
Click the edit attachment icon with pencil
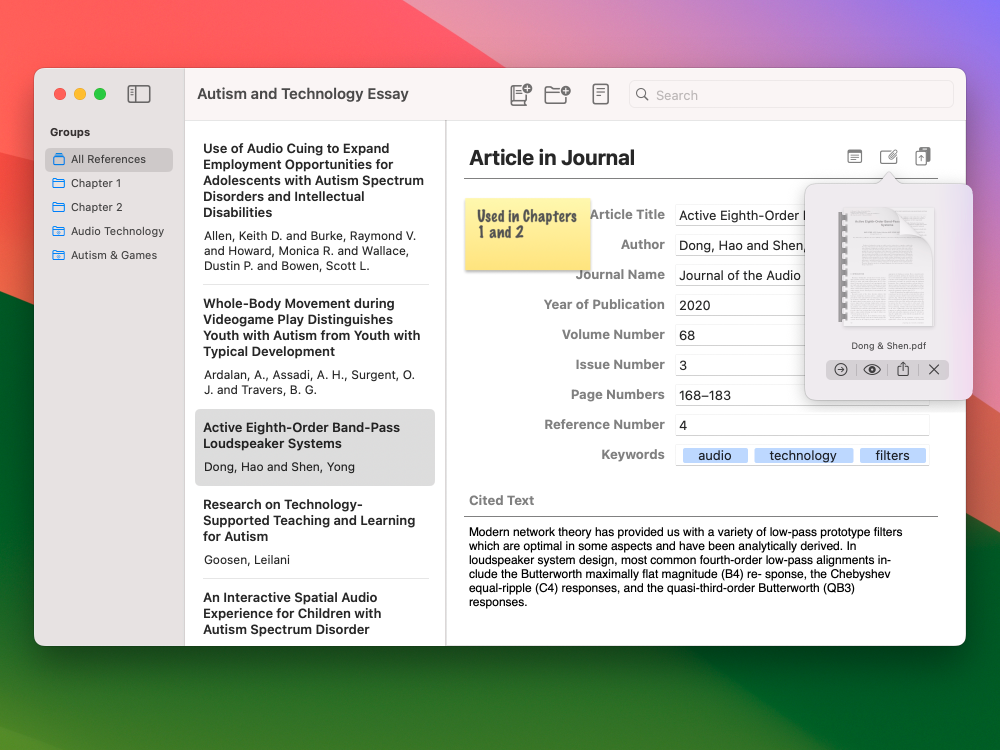pyautogui.click(x=888, y=157)
